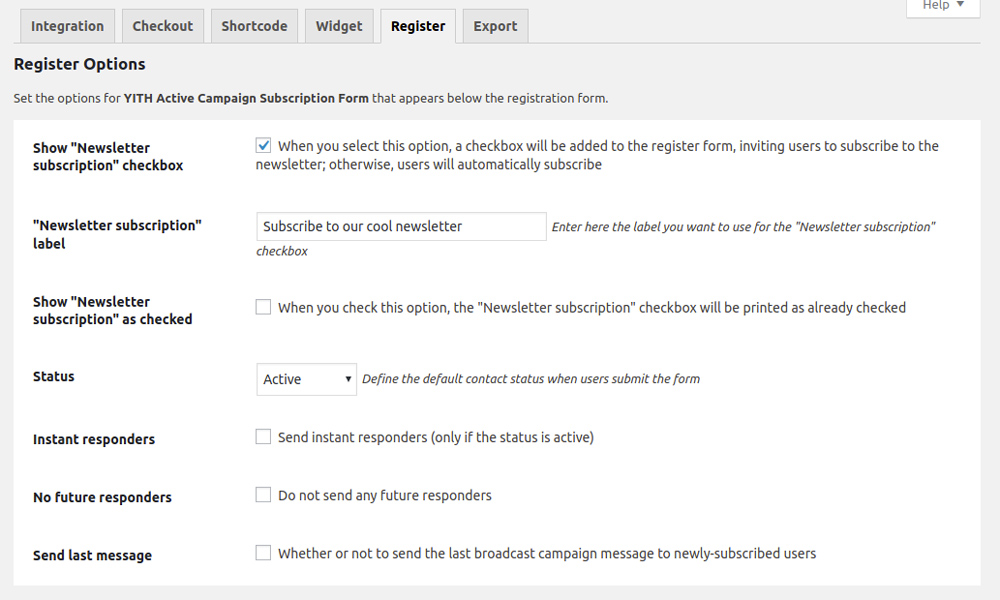
Task: Enable the Send last message checkbox
Action: (x=263, y=553)
